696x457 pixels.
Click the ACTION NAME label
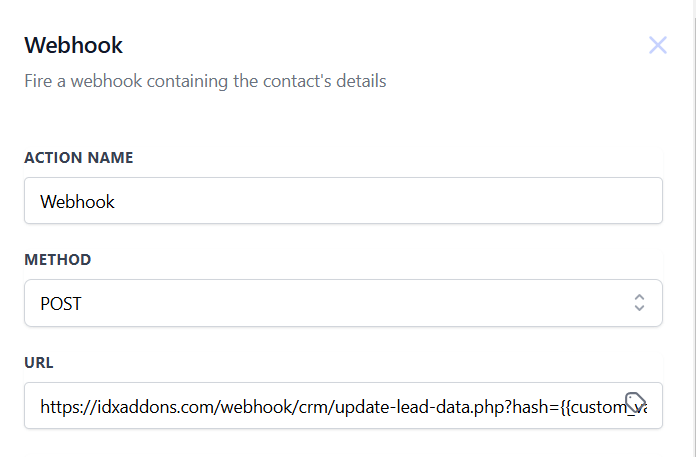79,158
